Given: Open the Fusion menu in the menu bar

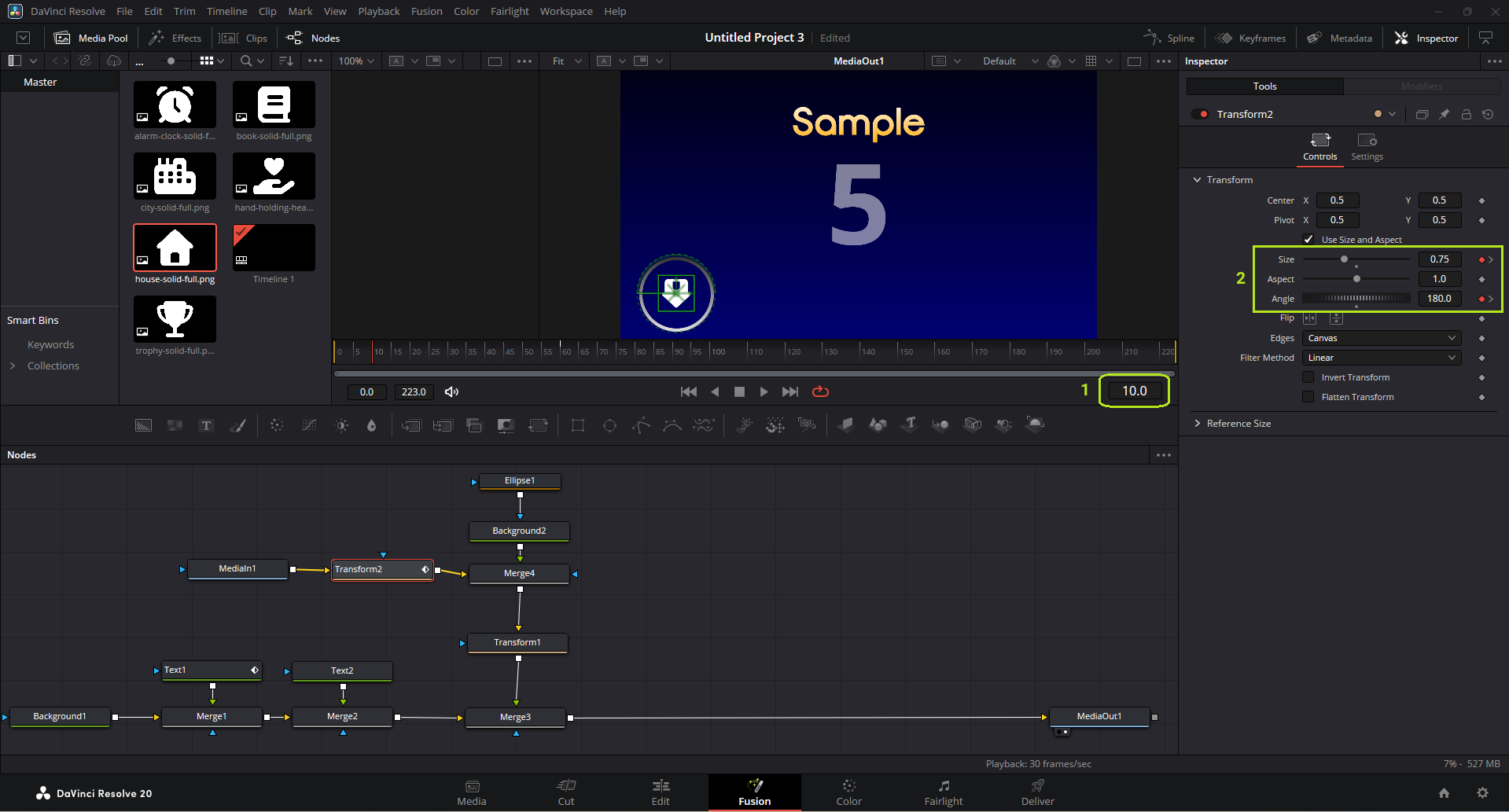Looking at the screenshot, I should pyautogui.click(x=426, y=11).
